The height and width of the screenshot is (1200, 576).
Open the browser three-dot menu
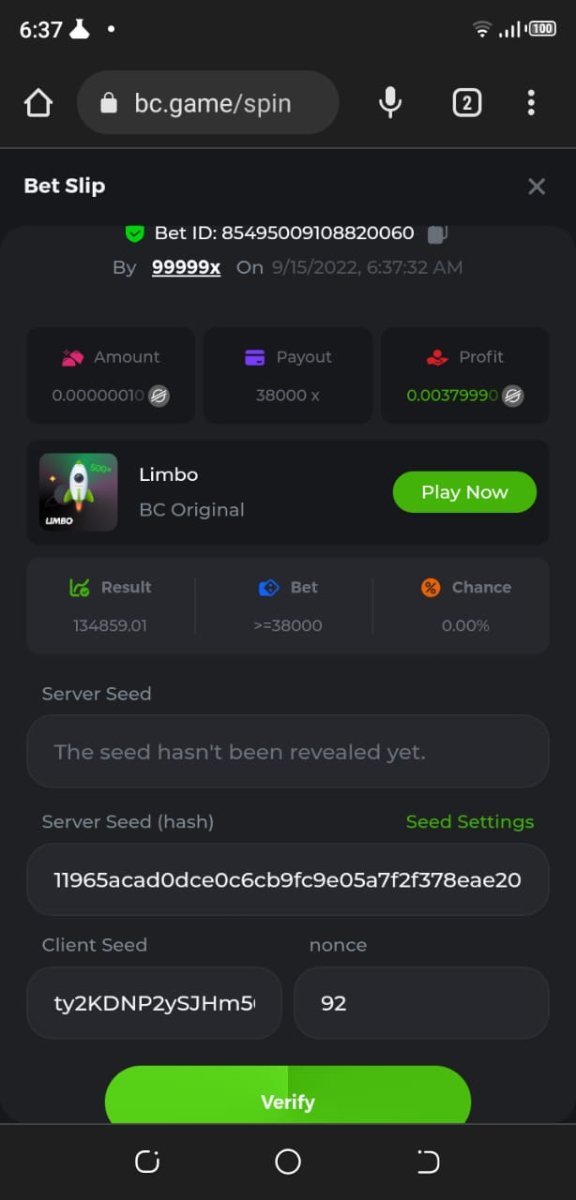tap(531, 102)
